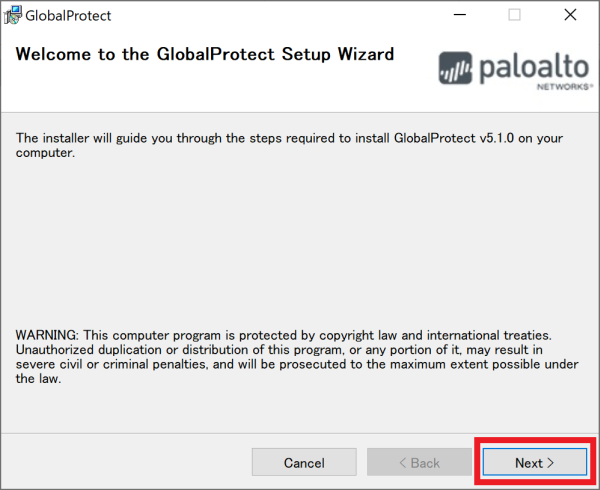The width and height of the screenshot is (600, 490).
Task: Click the word "computer." ending the description
Action: [x=45, y=153]
